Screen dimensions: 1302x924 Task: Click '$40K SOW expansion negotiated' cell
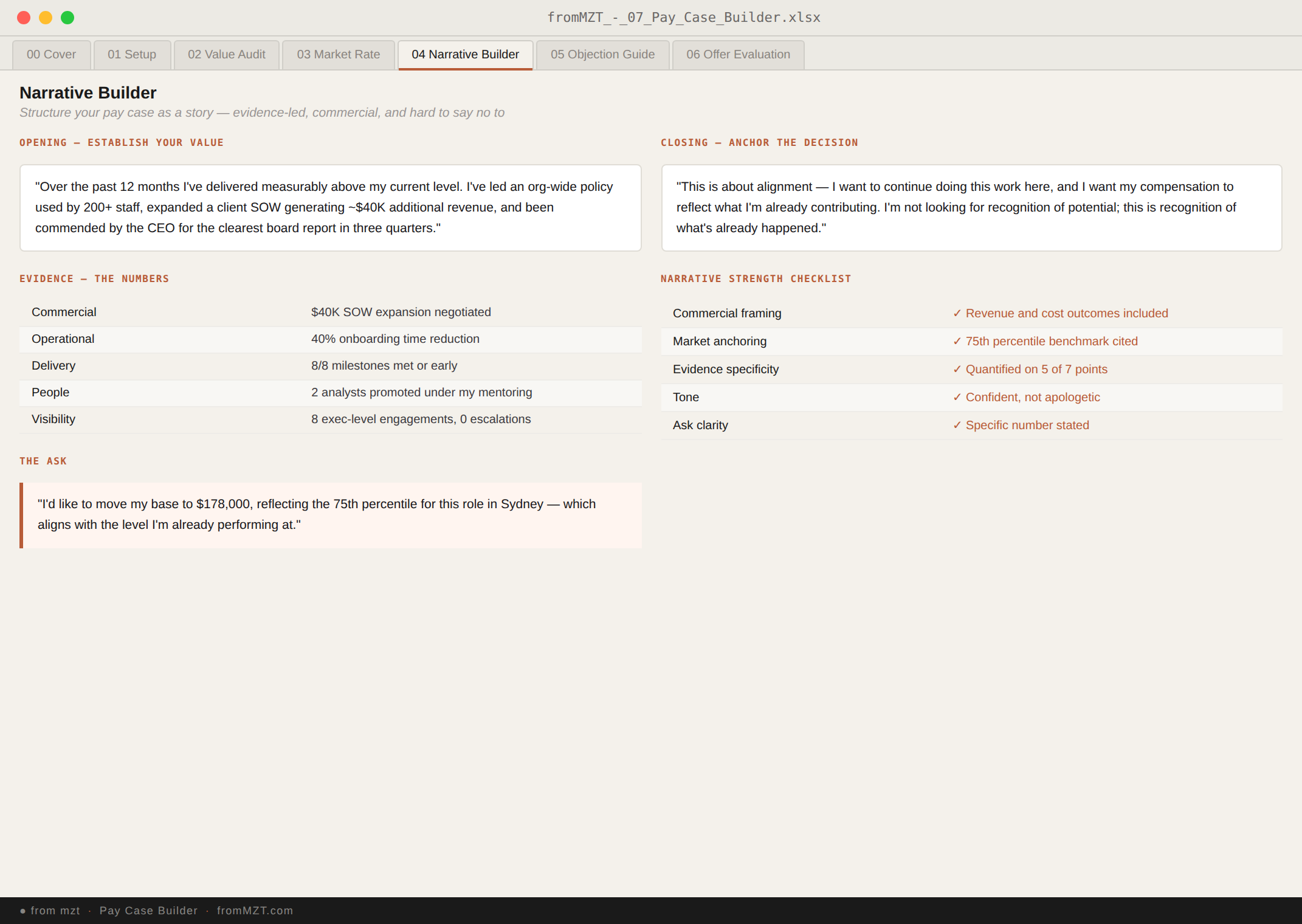[x=401, y=312]
